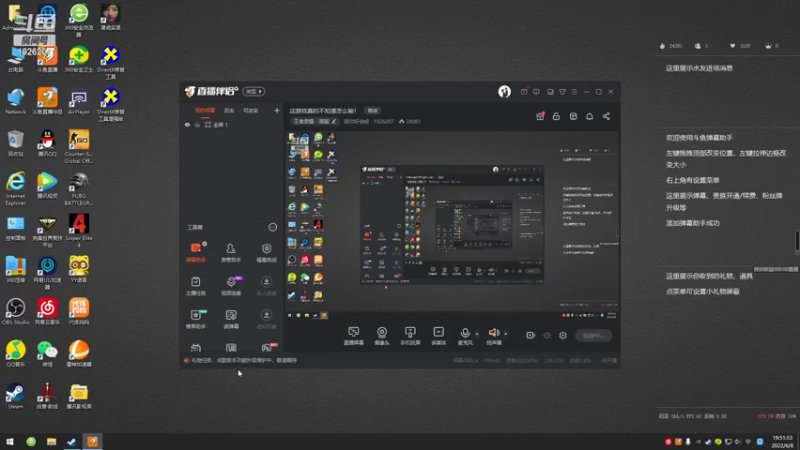Image resolution: width=800 pixels, height=450 pixels.
Task: Edit the 王者荣耀 - 国服 category selector
Action: click(x=315, y=121)
